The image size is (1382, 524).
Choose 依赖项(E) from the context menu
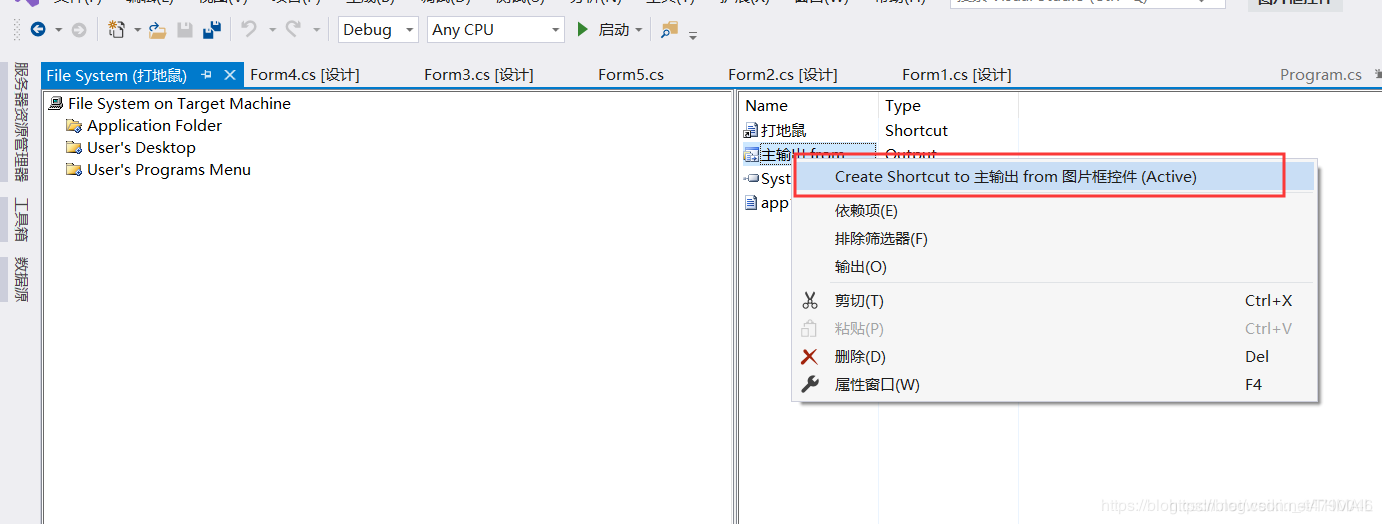tap(1054, 211)
